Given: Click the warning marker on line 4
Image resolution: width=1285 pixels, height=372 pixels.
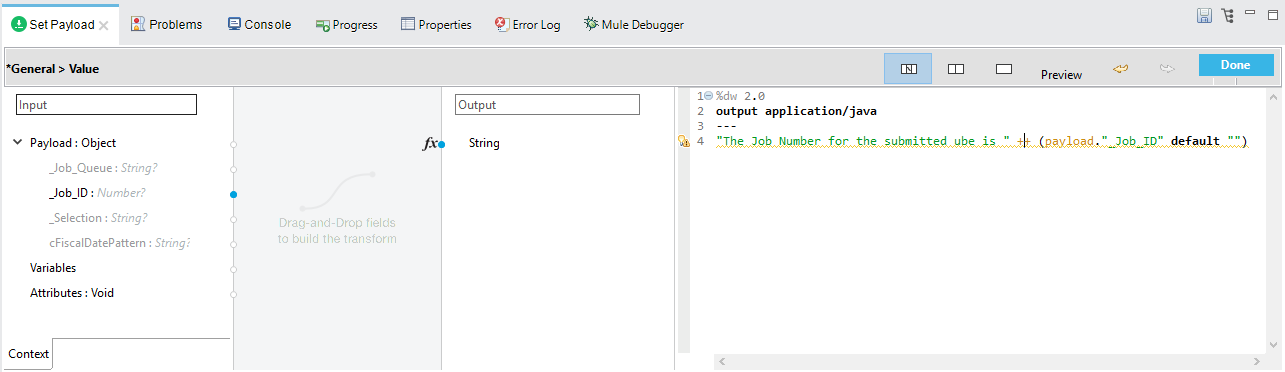Looking at the screenshot, I should click(684, 142).
